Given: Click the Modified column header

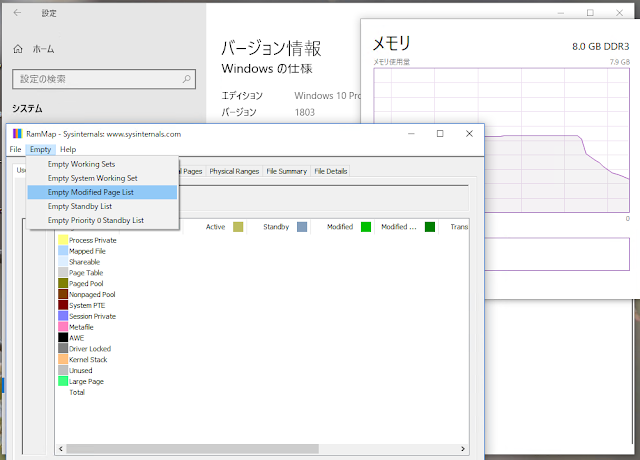Looking at the screenshot, I should coord(340,227).
